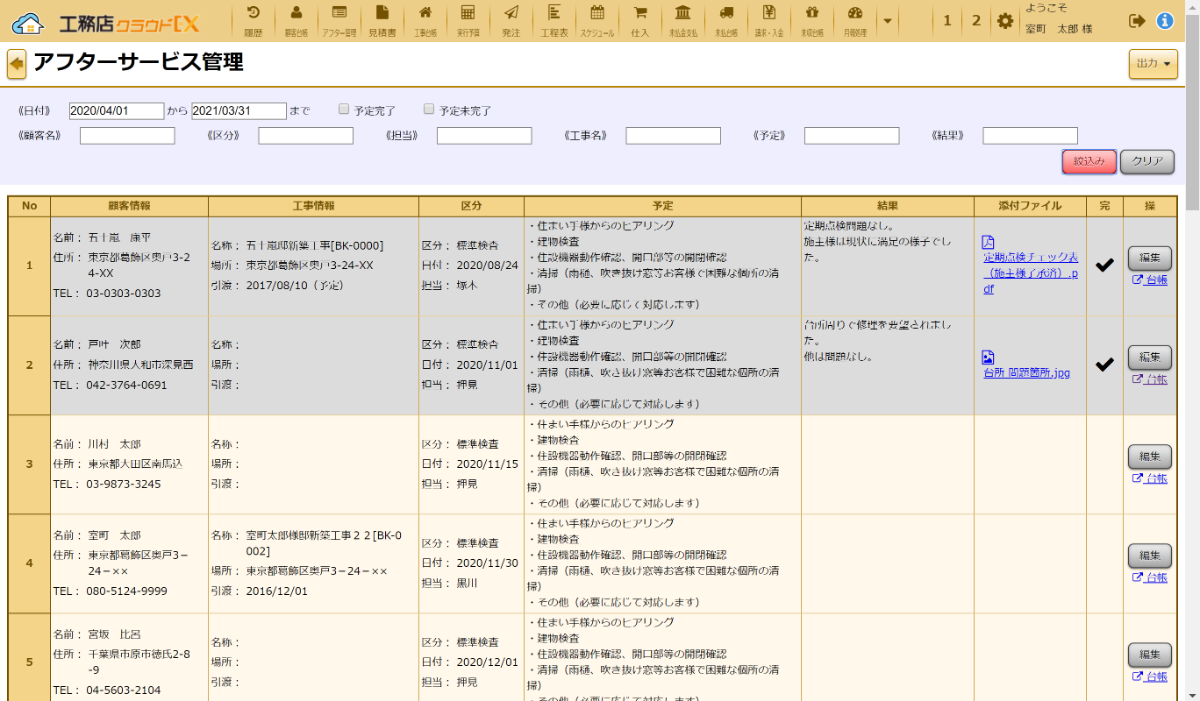This screenshot has width=1200, height=701.
Task: Open the settings gear icon
Action: 1005,21
